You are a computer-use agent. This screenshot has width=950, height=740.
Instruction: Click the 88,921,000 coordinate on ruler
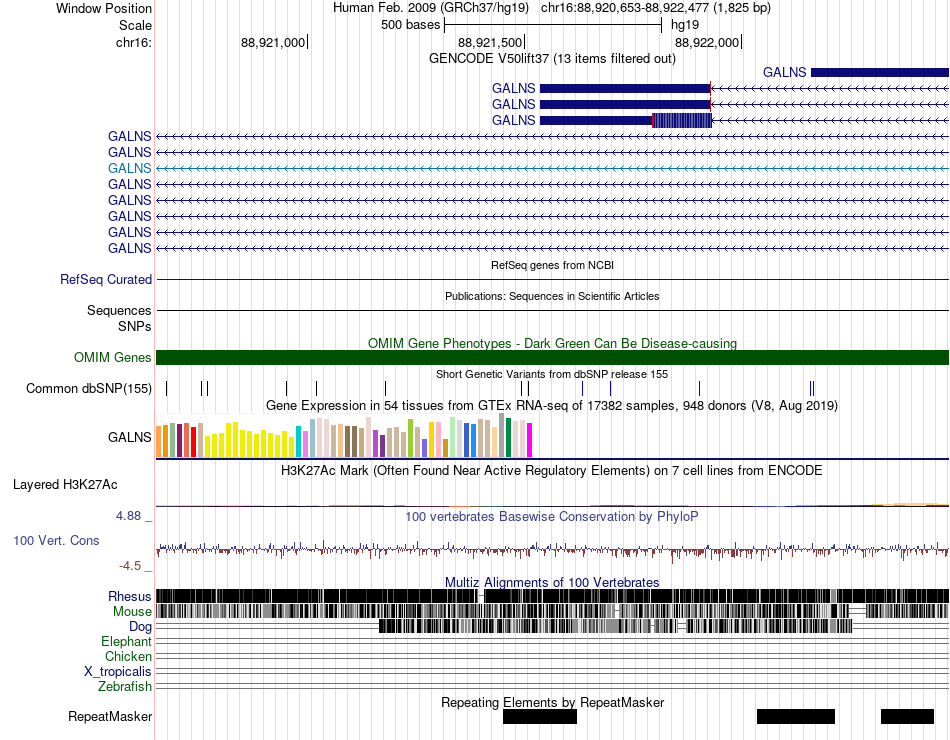(273, 42)
